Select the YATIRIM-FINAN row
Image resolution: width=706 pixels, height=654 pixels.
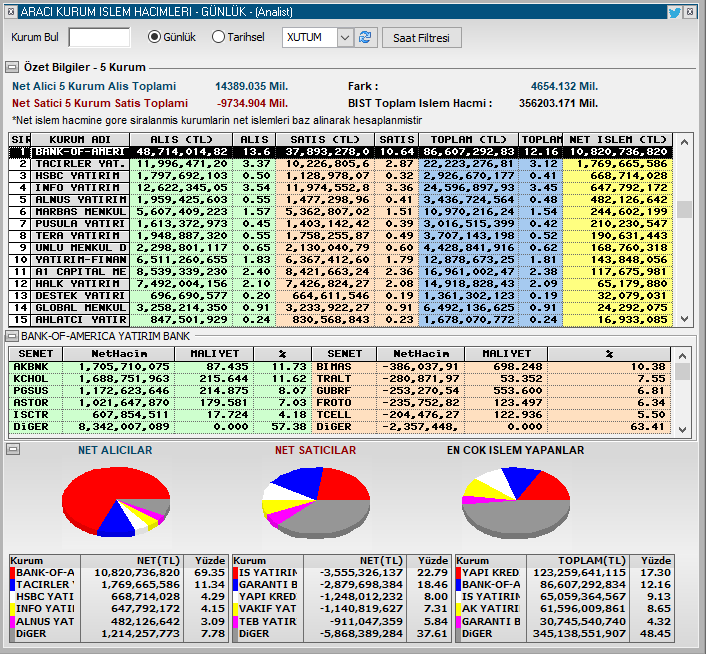(x=341, y=260)
